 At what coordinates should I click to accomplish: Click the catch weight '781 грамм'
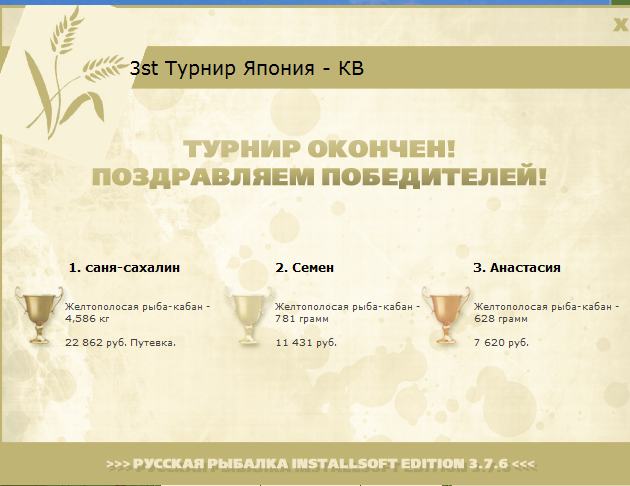coord(302,319)
